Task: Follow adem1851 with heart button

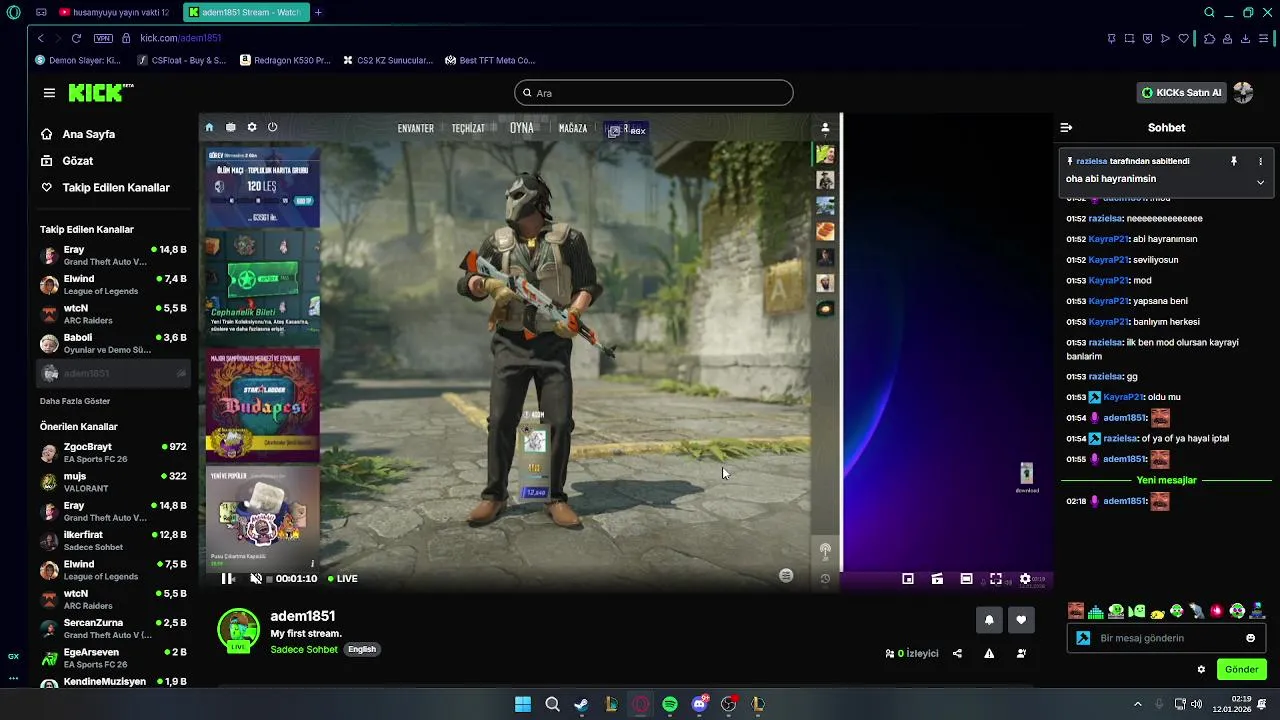Action: tap(1021, 620)
